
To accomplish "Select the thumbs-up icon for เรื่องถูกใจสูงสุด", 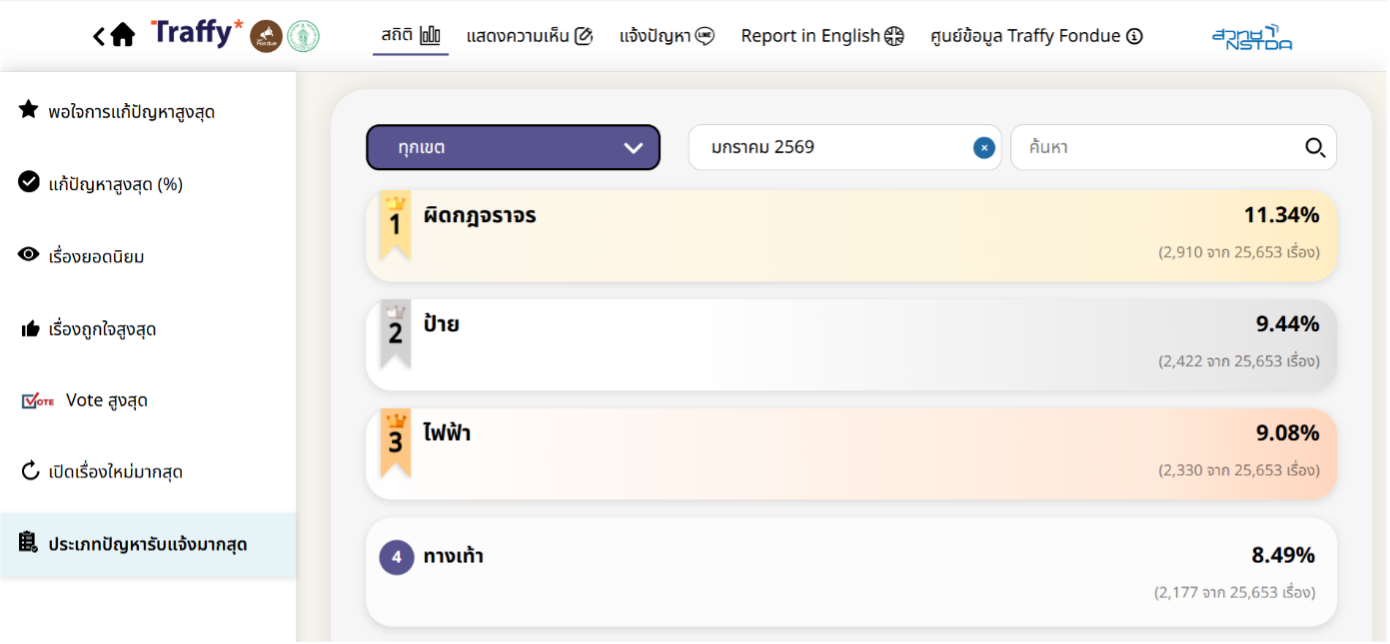I will click(x=30, y=329).
